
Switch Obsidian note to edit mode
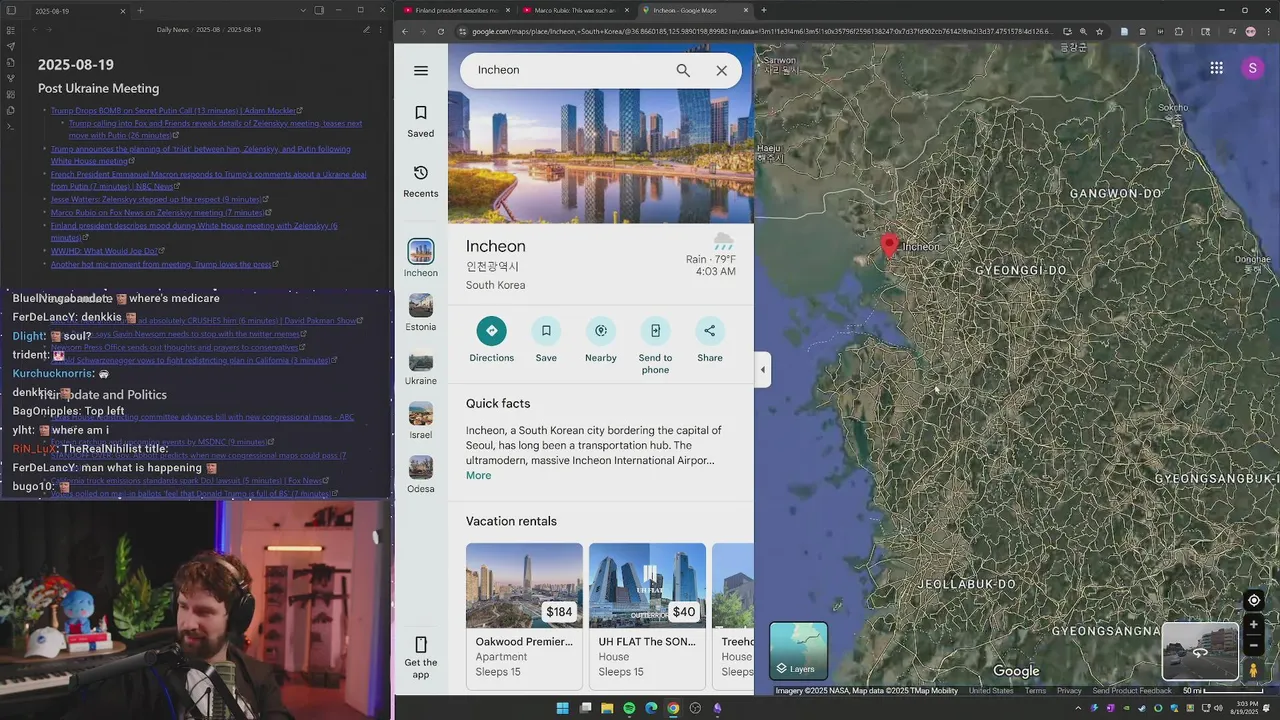coord(366,30)
